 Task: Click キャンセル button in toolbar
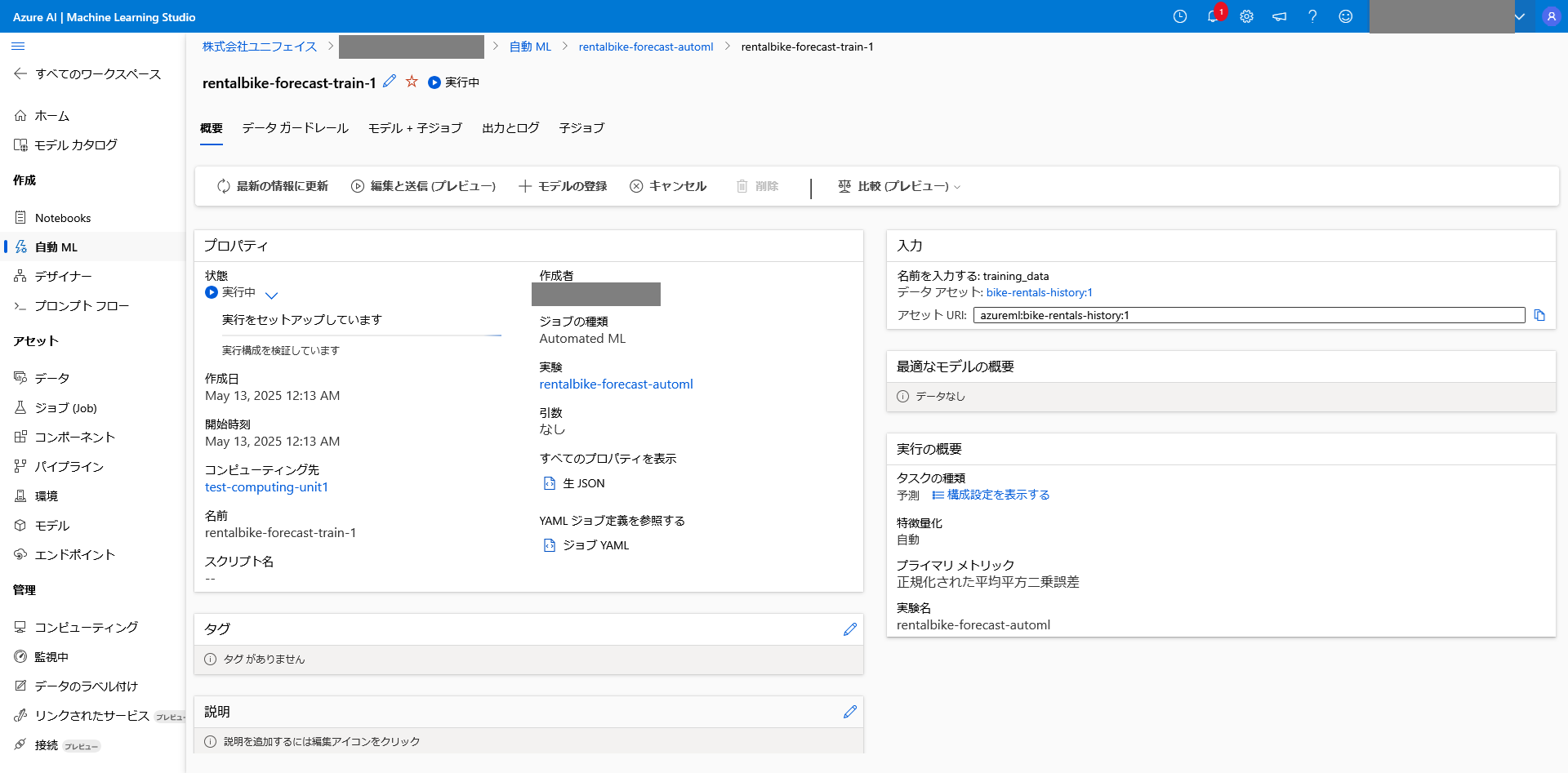pyautogui.click(x=668, y=186)
